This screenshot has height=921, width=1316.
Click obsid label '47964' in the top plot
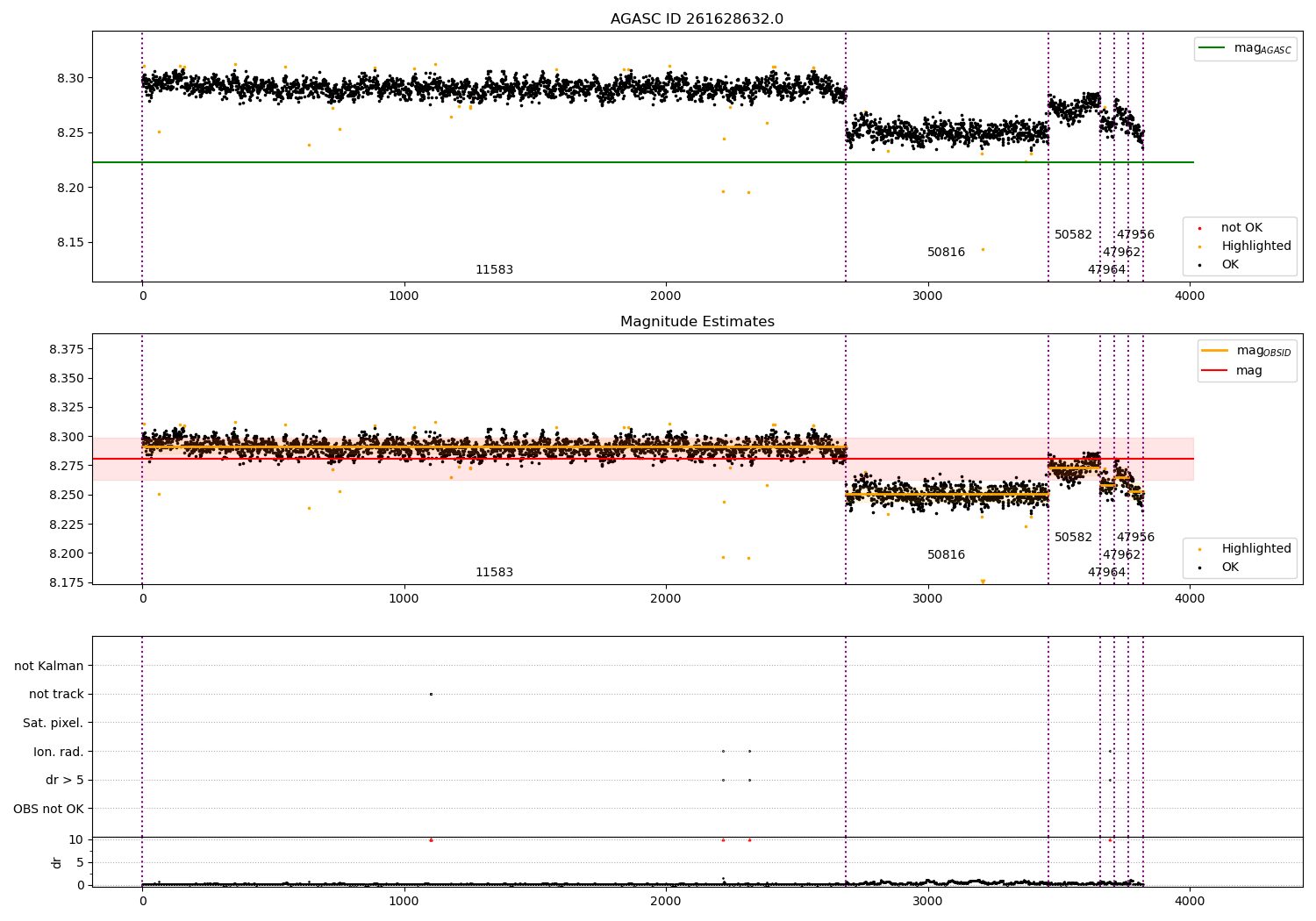point(1106,269)
